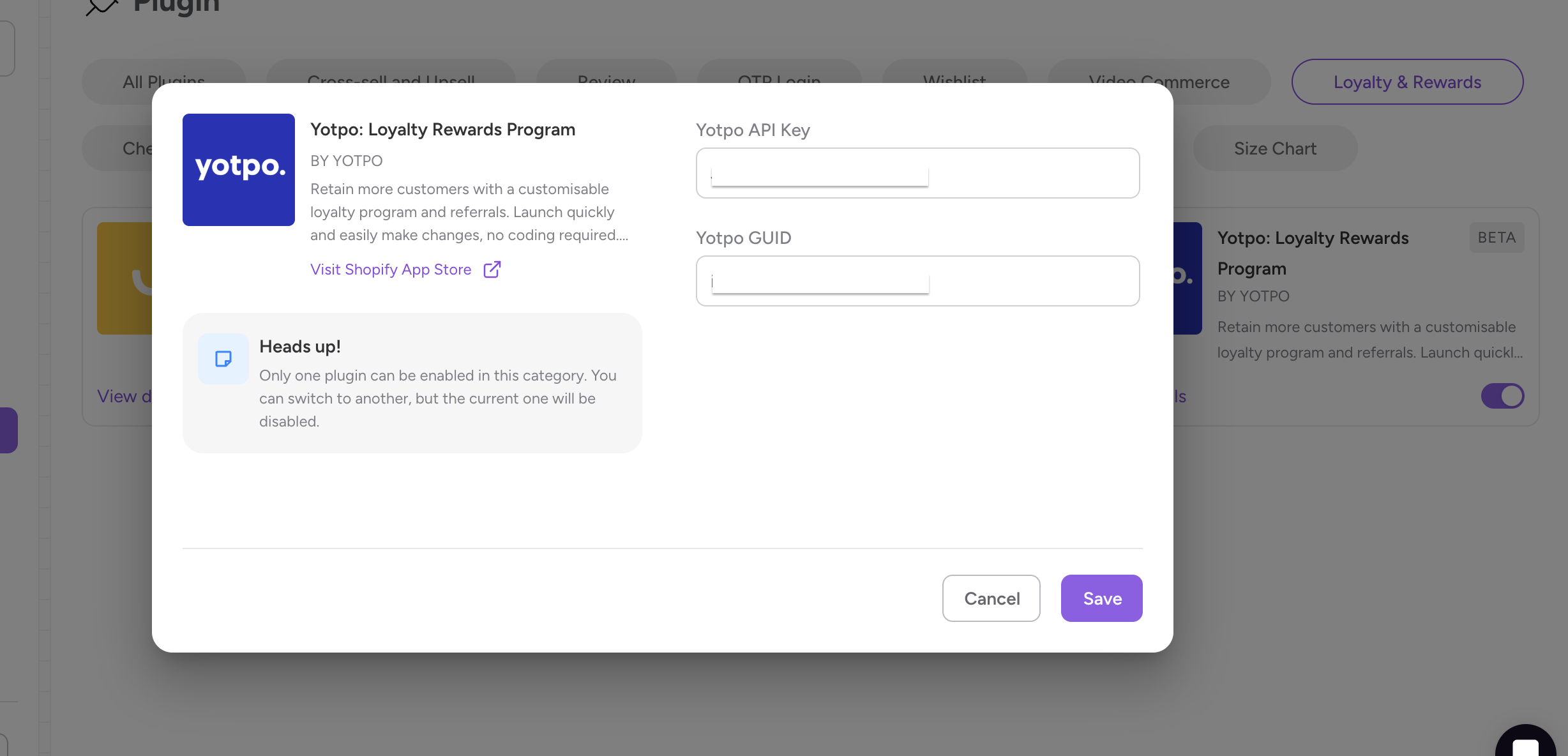Viewport: 1568px width, 756px height.
Task: Cancel the Yotpo configuration dialog
Action: click(x=991, y=598)
